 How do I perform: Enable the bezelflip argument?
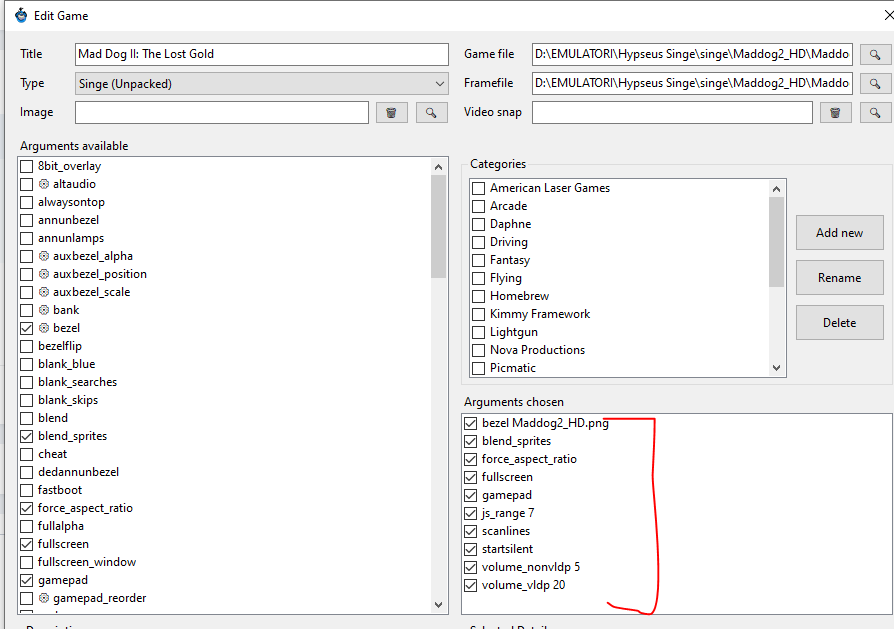(26, 346)
